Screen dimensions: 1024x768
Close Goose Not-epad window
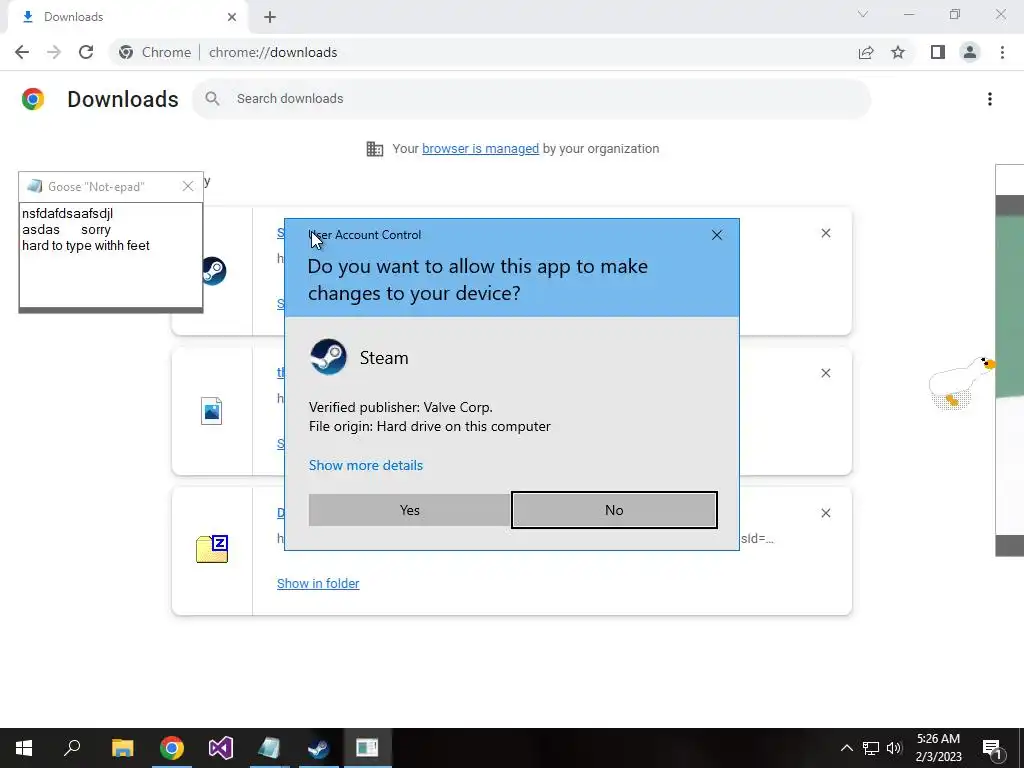point(188,187)
